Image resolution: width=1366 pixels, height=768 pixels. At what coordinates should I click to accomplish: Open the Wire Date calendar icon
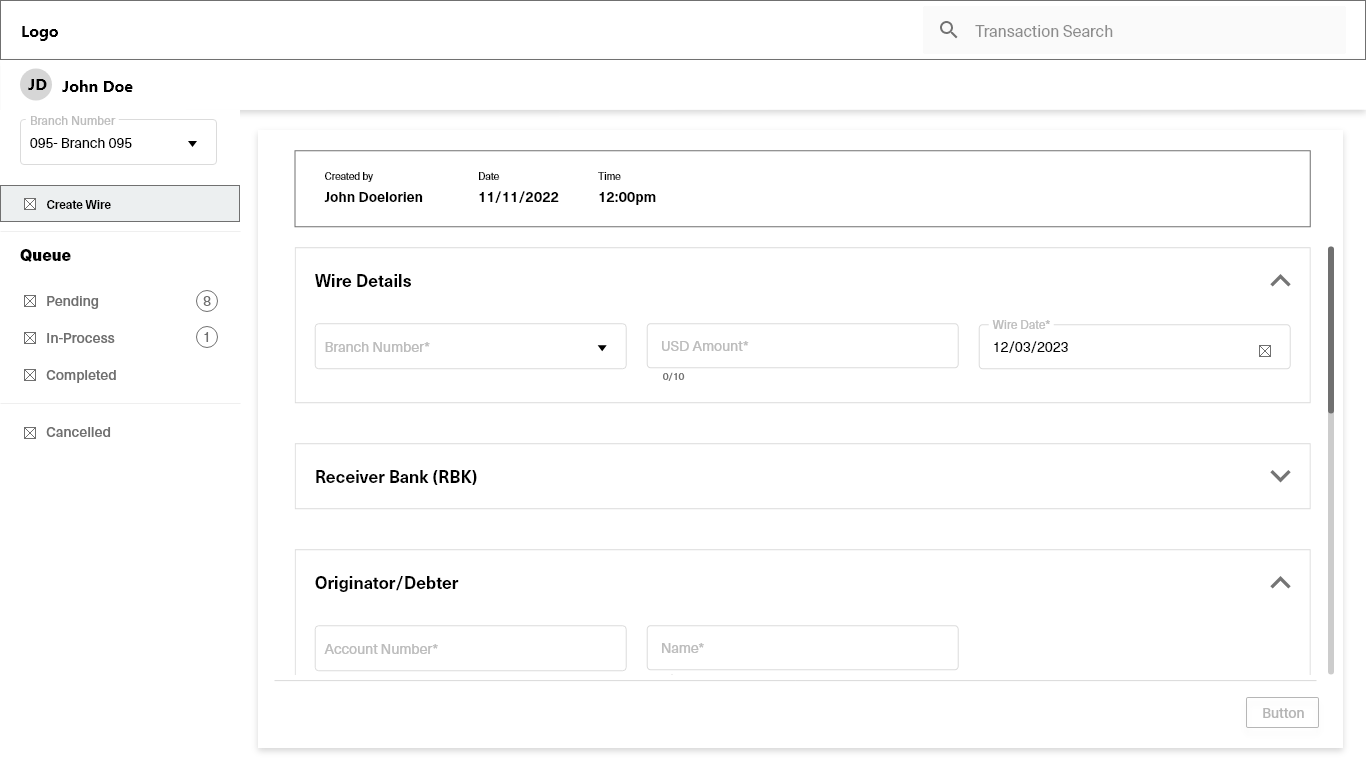tap(1265, 351)
